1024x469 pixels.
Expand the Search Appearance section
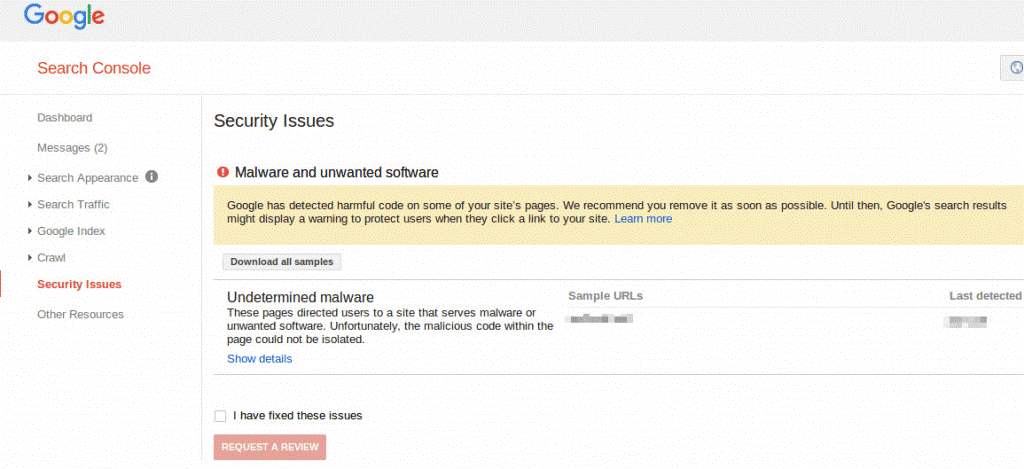pyautogui.click(x=87, y=178)
